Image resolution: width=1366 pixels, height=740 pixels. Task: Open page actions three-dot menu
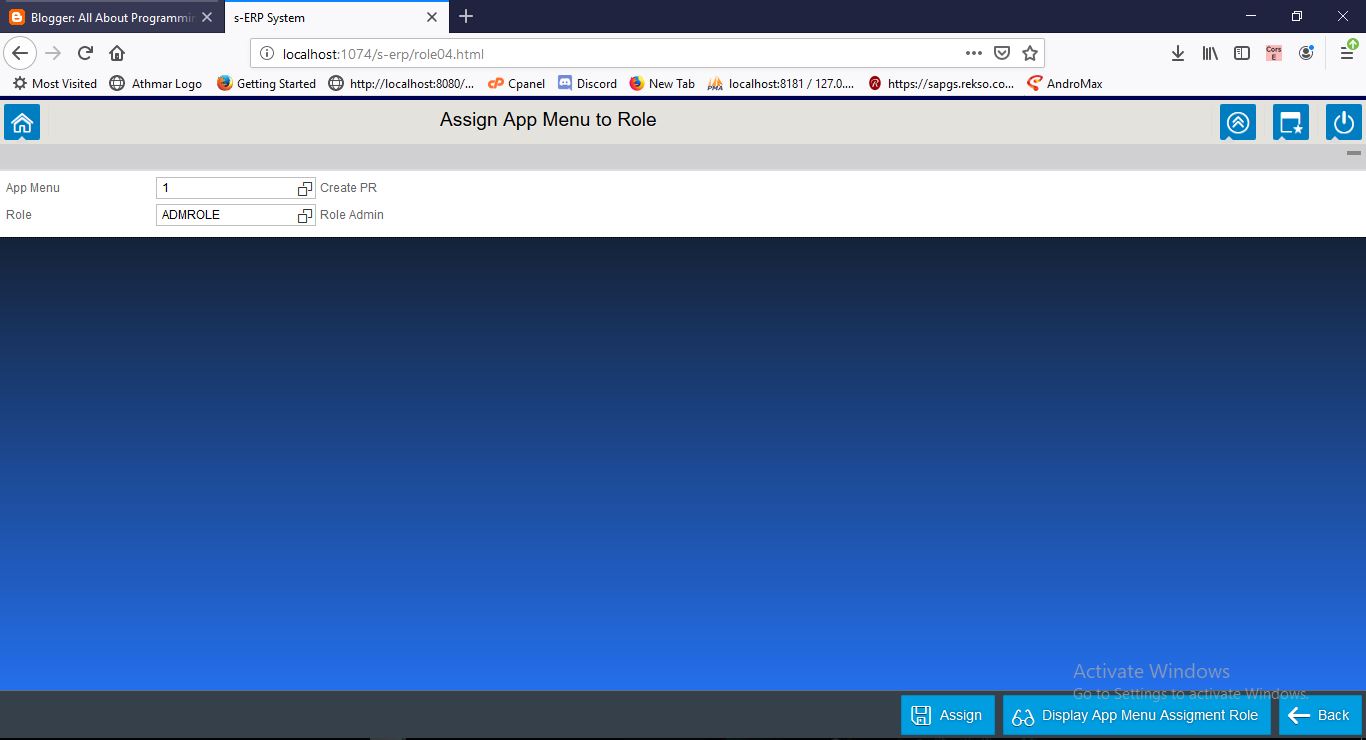[973, 53]
